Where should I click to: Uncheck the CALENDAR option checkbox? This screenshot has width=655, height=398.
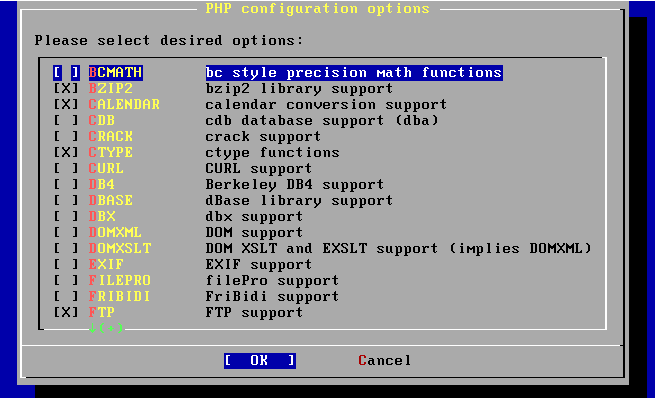tap(66, 104)
